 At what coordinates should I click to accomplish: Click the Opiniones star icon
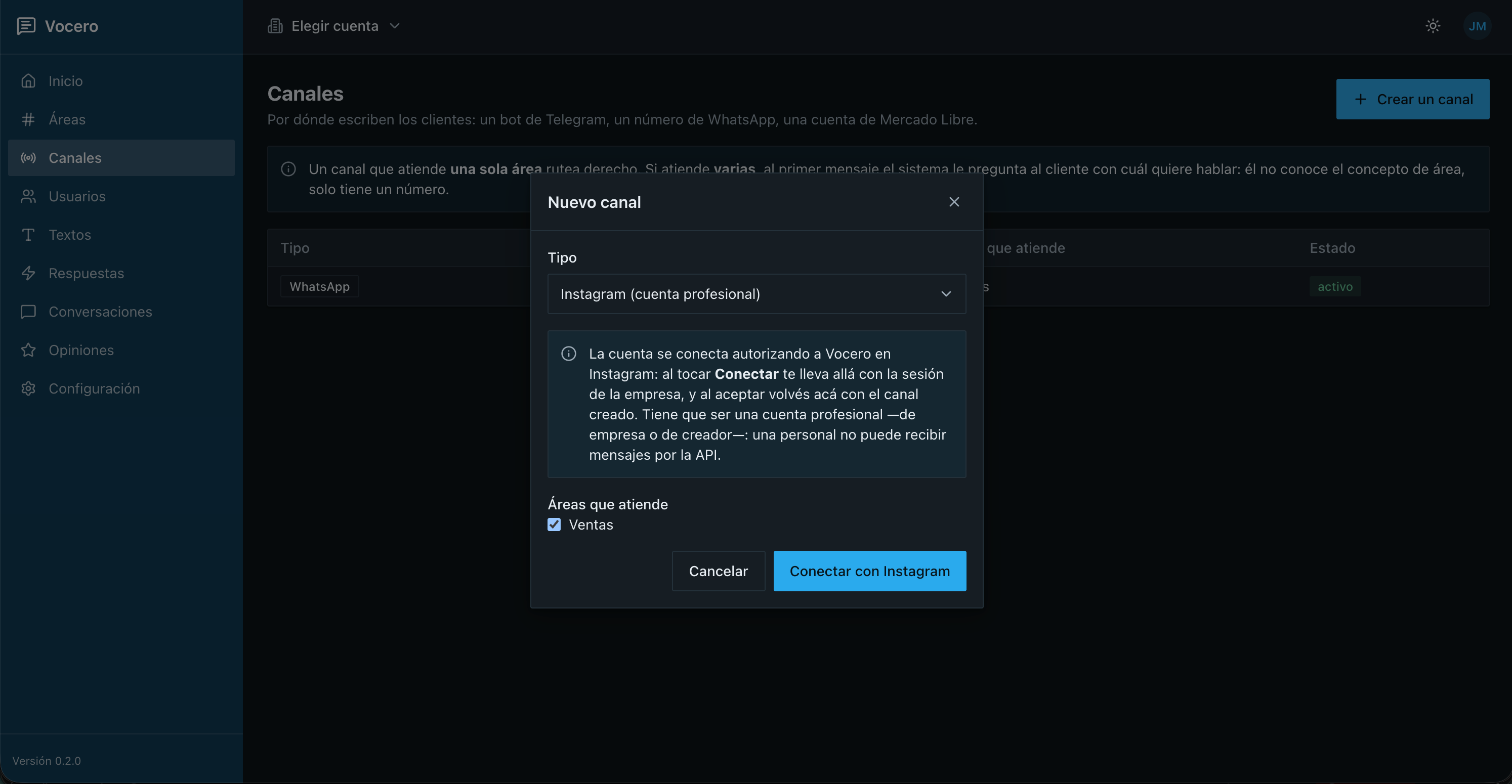click(28, 350)
